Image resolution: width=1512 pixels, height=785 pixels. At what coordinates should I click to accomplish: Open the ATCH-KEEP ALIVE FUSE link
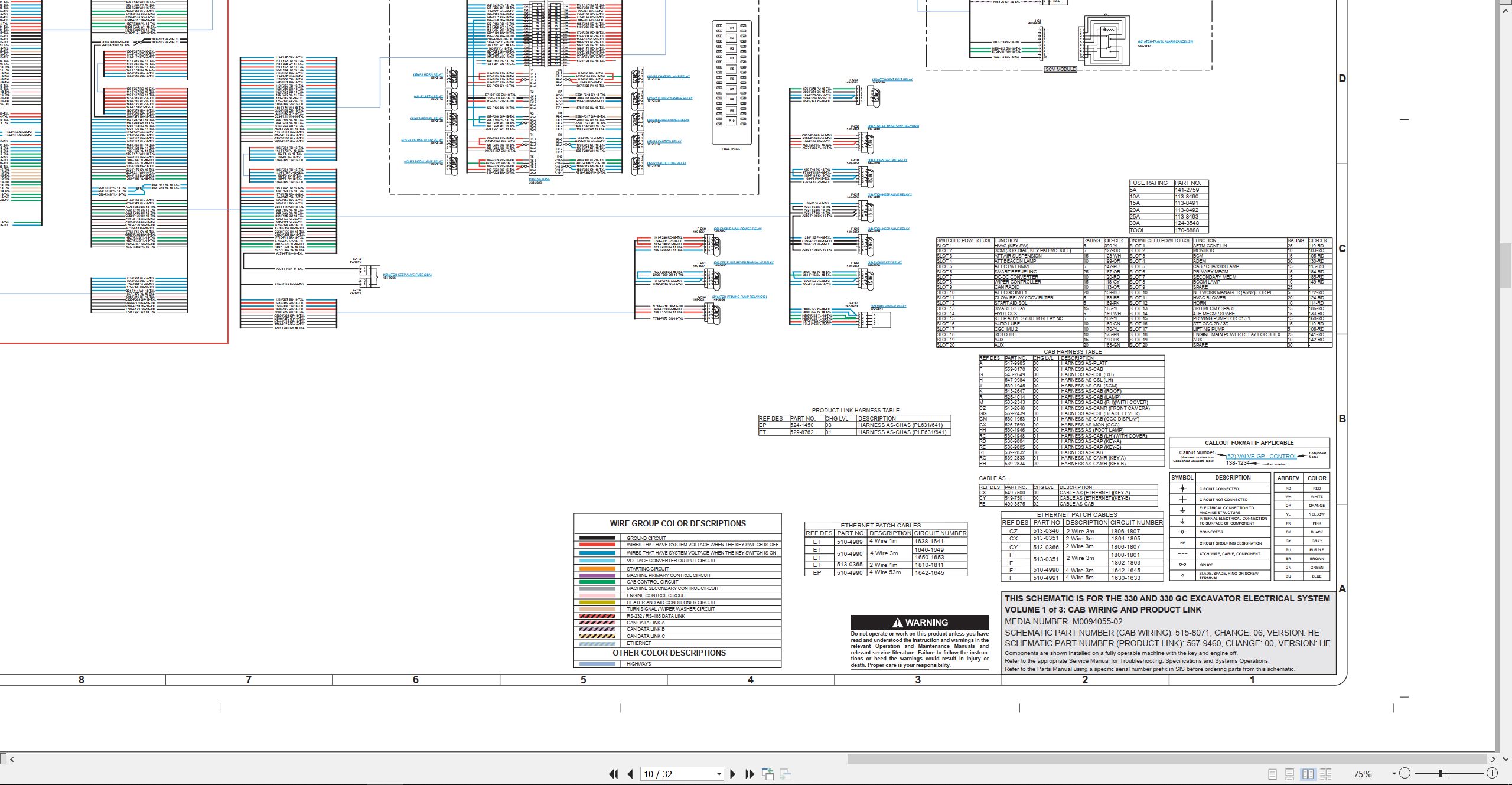(x=407, y=275)
